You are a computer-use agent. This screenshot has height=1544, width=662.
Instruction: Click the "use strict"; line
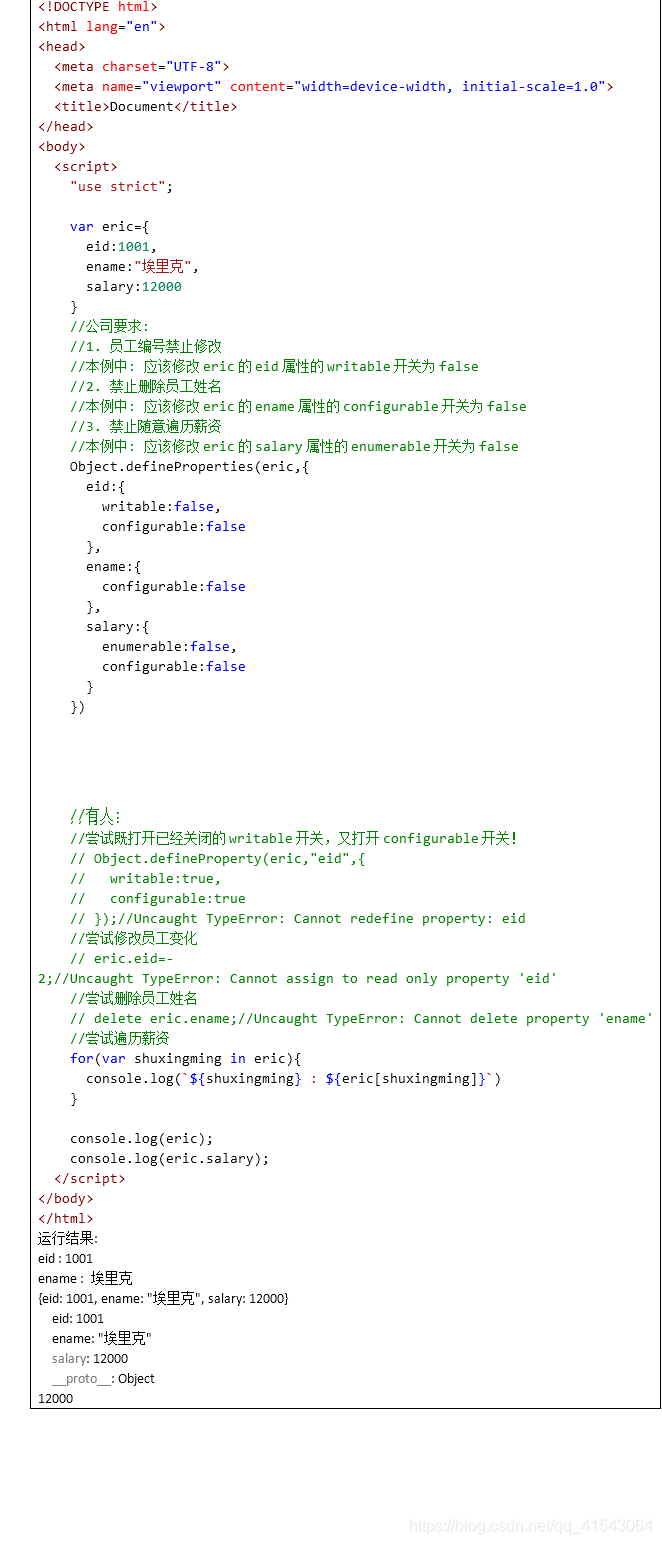[121, 186]
